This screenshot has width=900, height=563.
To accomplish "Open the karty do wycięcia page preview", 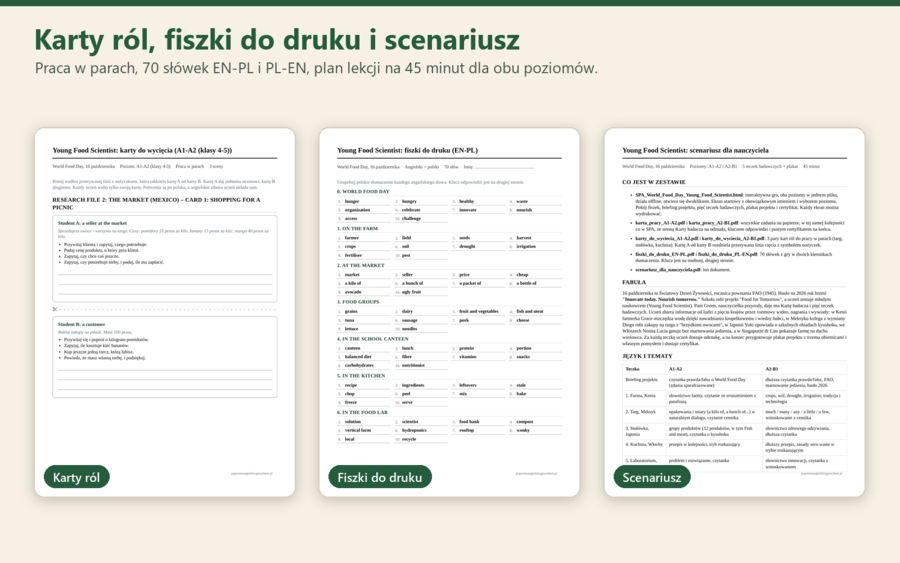I will [165, 312].
